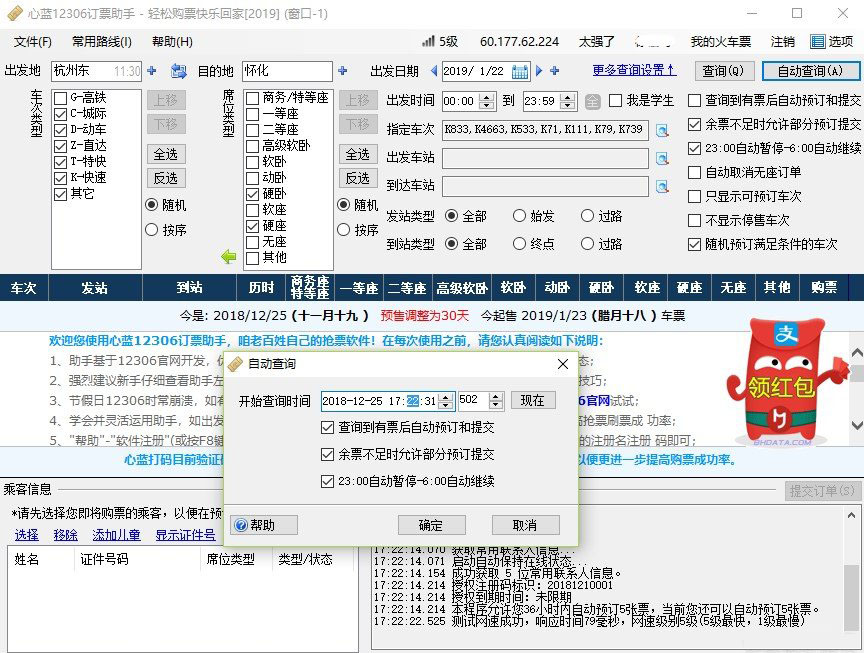Viewport: 864px width, 653px height.
Task: Click the 全 all-day time icon
Action: 592,101
